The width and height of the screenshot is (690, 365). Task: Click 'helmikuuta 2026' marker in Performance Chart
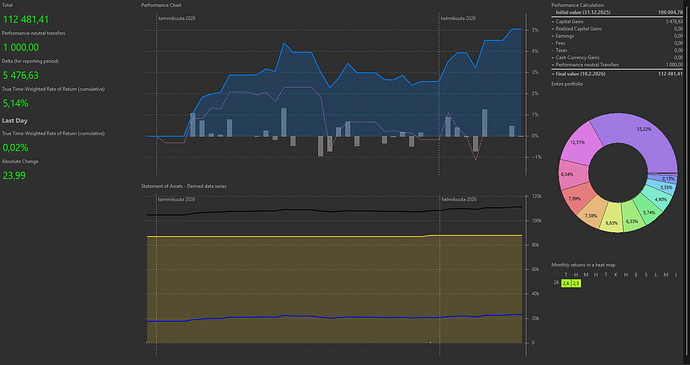[459, 18]
